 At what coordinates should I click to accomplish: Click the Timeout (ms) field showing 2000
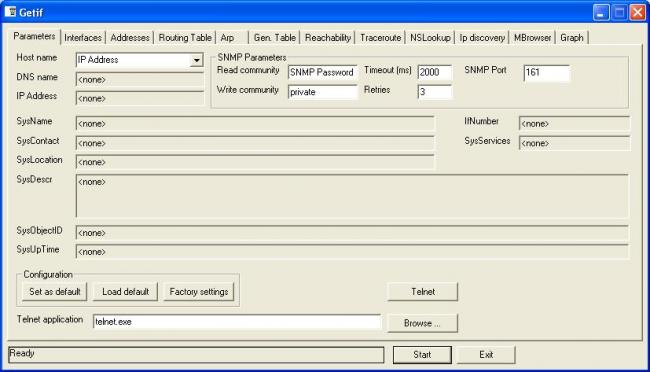pos(434,72)
